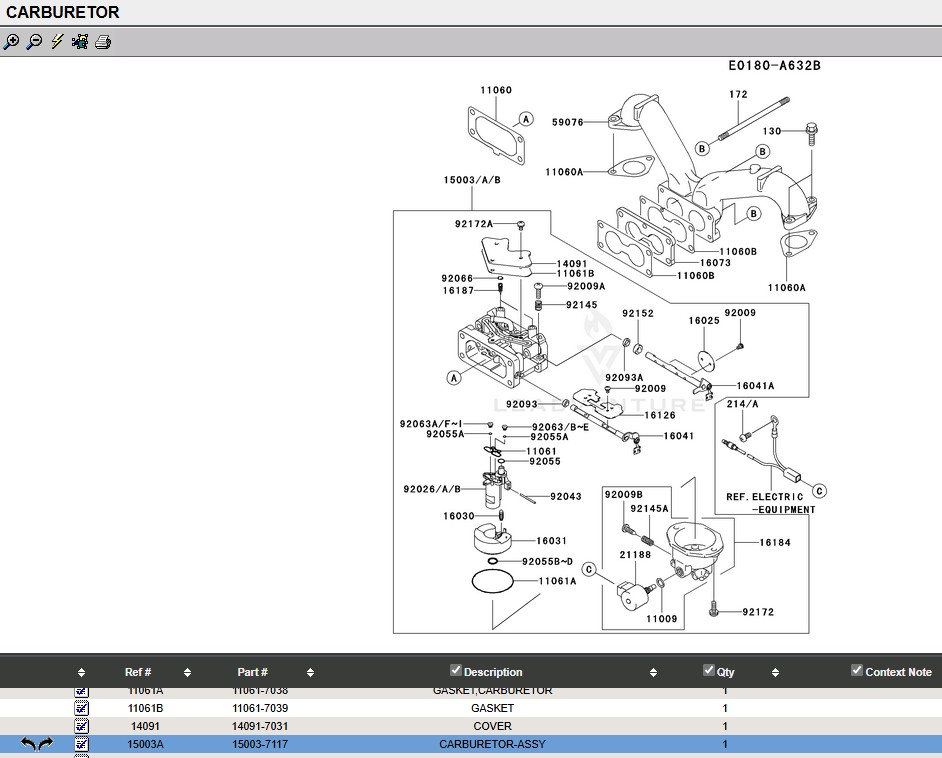The width and height of the screenshot is (942, 758).
Task: Toggle the Description column checkbox
Action: 456,670
